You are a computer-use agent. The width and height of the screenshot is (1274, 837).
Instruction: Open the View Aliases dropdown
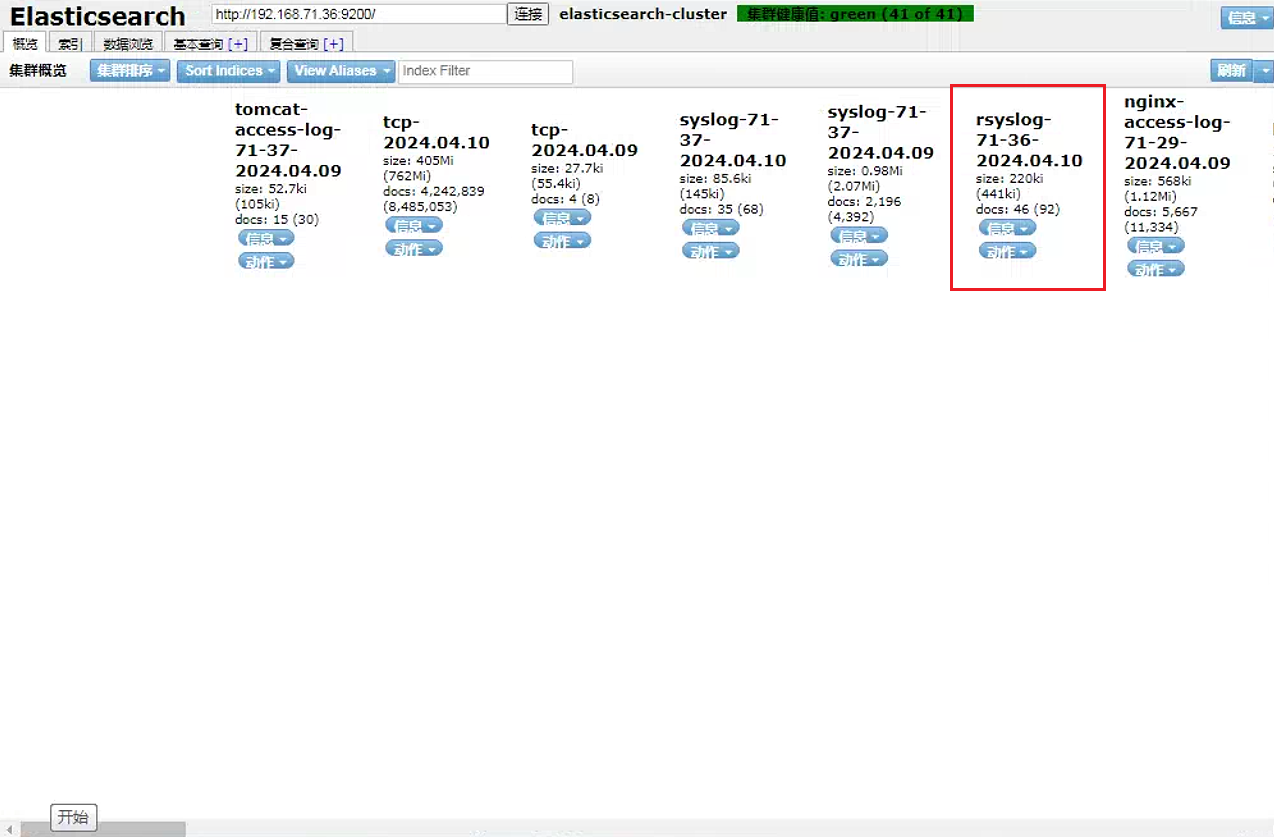(x=341, y=71)
